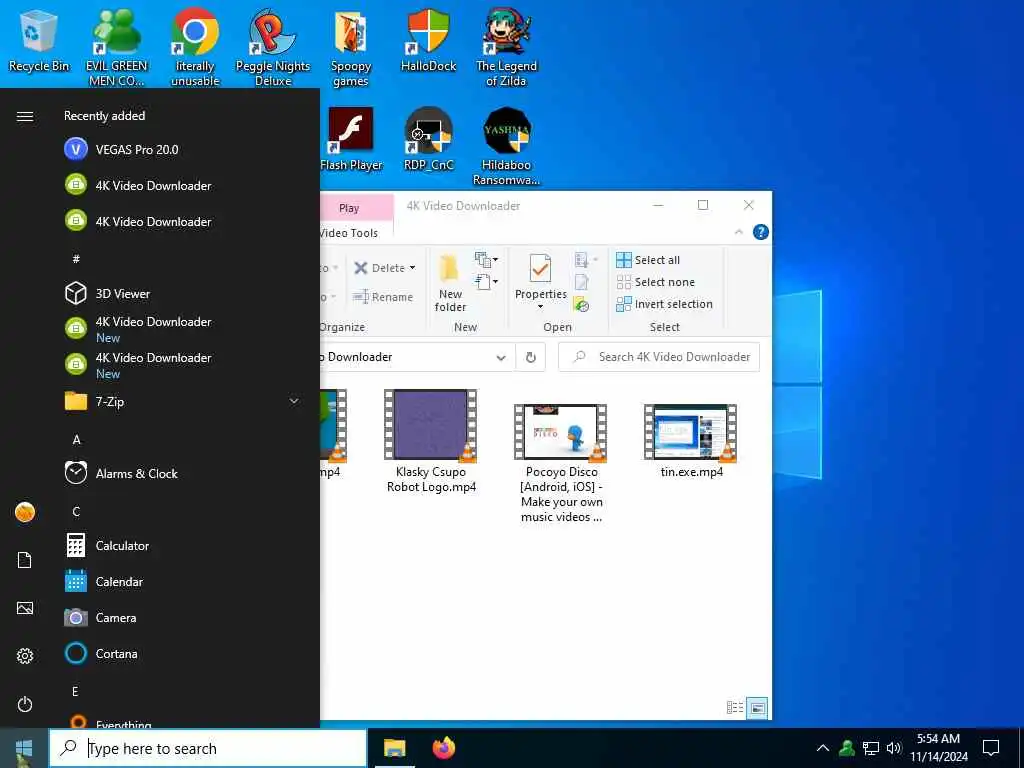Open the Properties dropdown arrow
This screenshot has height=768, width=1024.
(540, 307)
